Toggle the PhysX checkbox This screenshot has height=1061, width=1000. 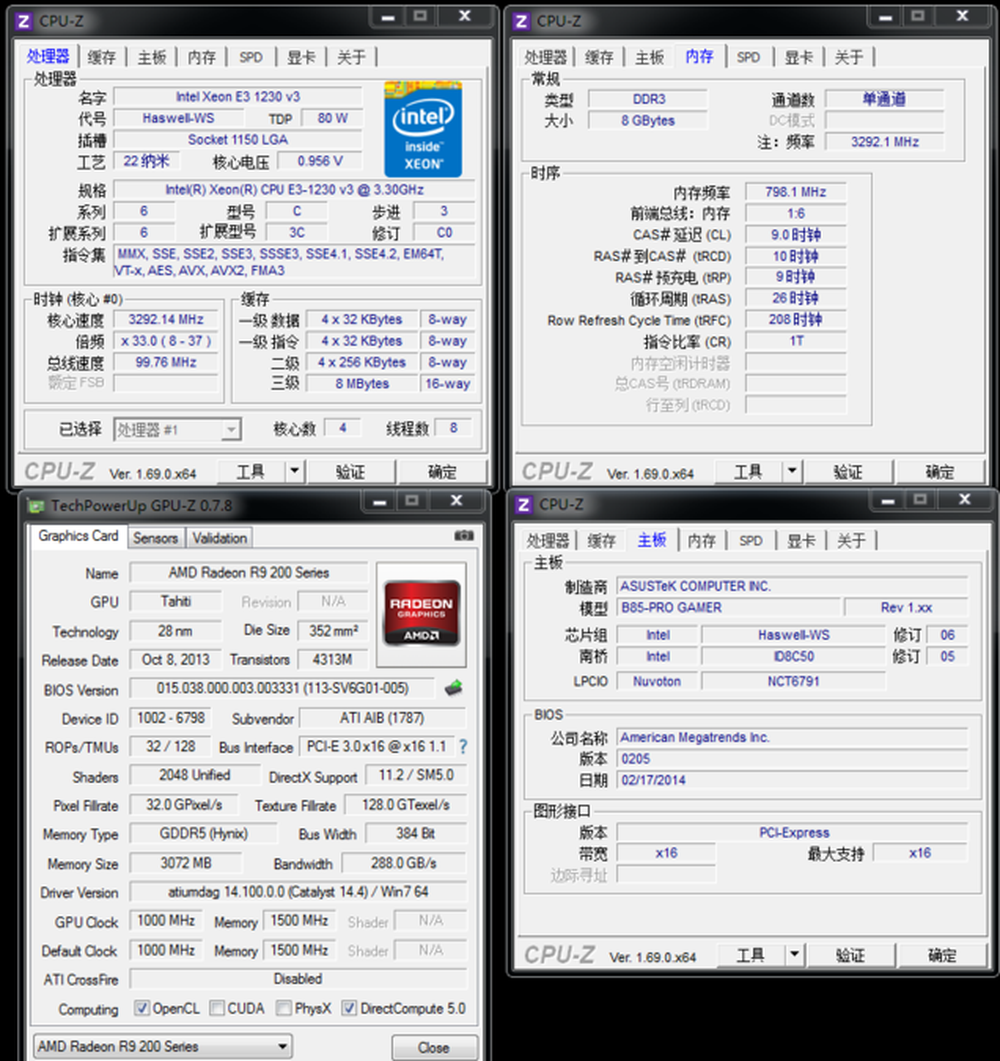click(283, 1008)
